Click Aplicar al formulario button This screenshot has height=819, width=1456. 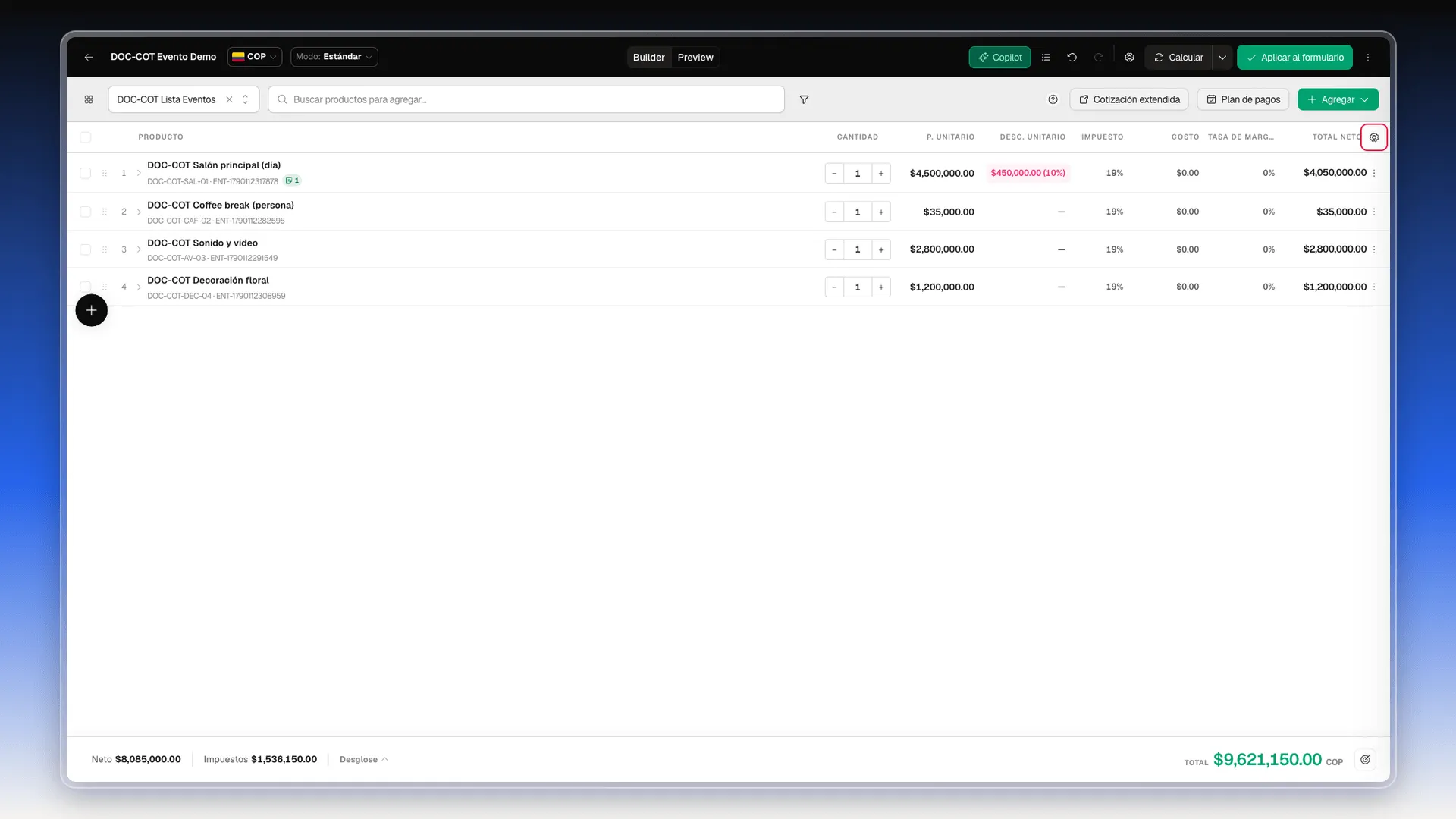point(1294,57)
